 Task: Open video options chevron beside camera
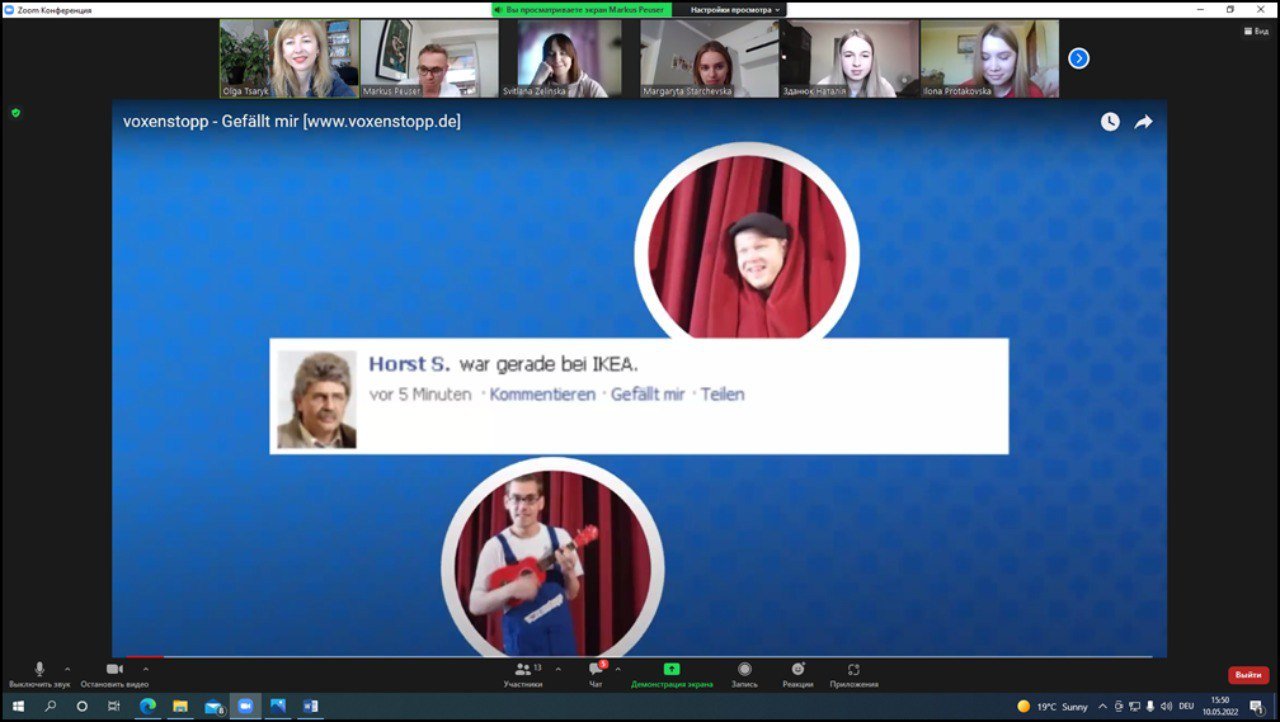[146, 669]
